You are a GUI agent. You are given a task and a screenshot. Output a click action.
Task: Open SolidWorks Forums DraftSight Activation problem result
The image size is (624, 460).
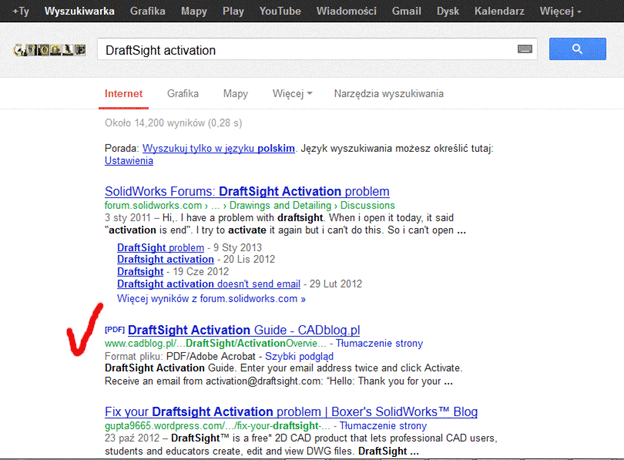(x=247, y=191)
